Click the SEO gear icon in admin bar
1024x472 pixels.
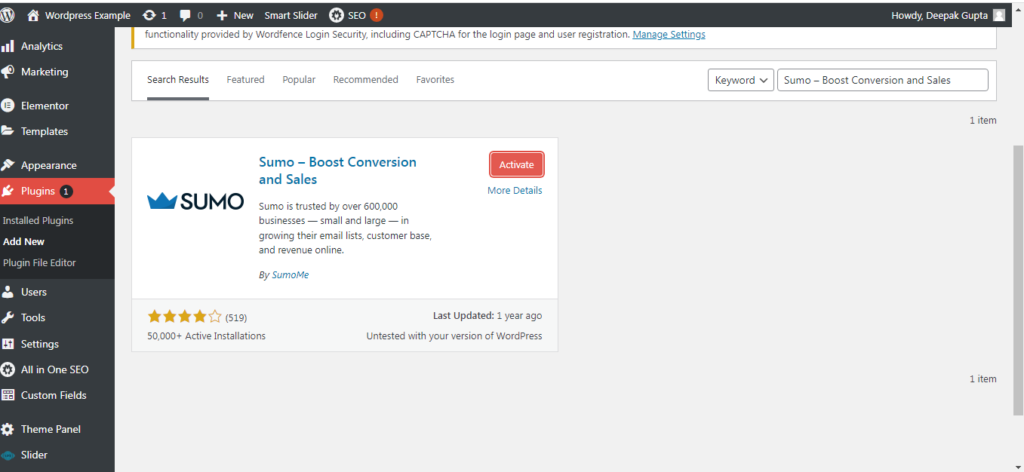336,15
